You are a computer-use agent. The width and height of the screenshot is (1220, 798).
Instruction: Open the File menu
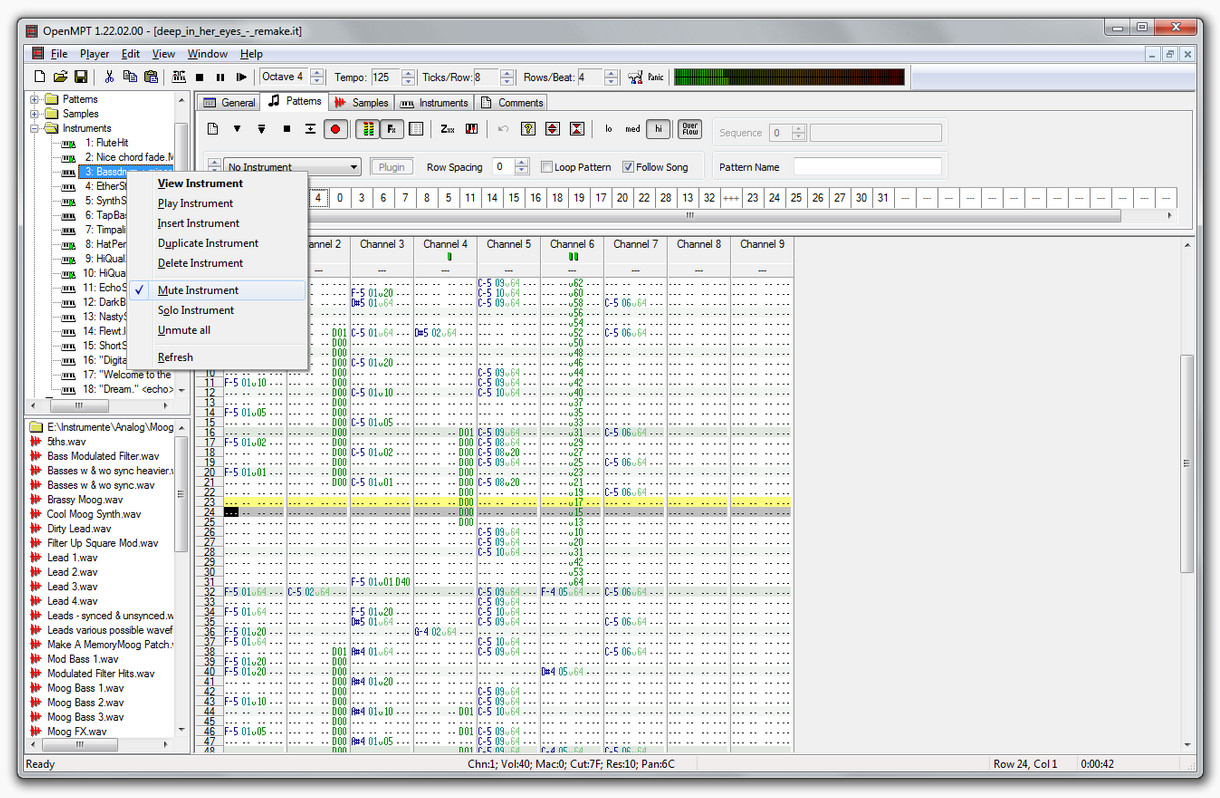(59, 54)
